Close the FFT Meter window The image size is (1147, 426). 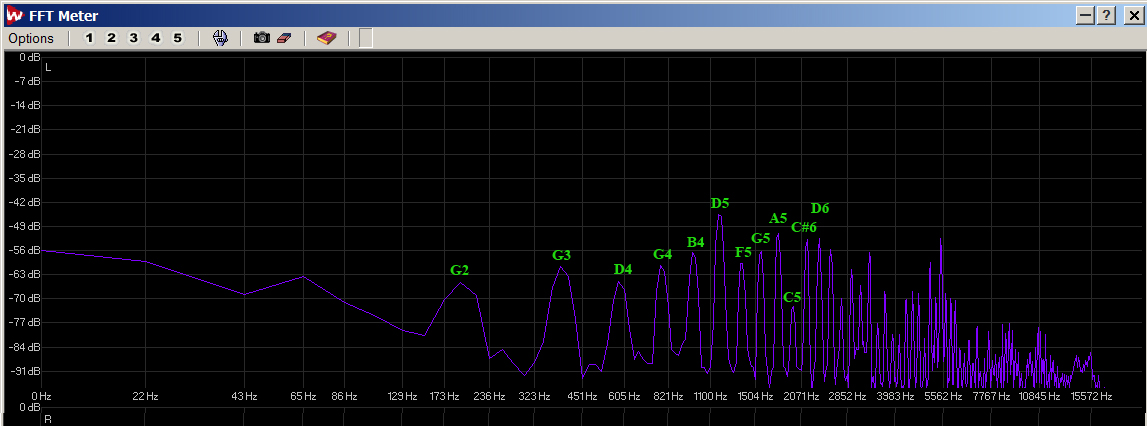pos(1130,15)
